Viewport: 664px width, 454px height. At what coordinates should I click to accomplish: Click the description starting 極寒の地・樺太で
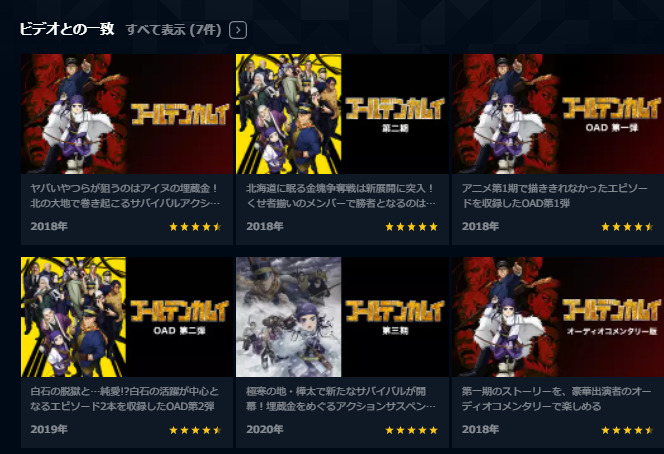[341, 399]
